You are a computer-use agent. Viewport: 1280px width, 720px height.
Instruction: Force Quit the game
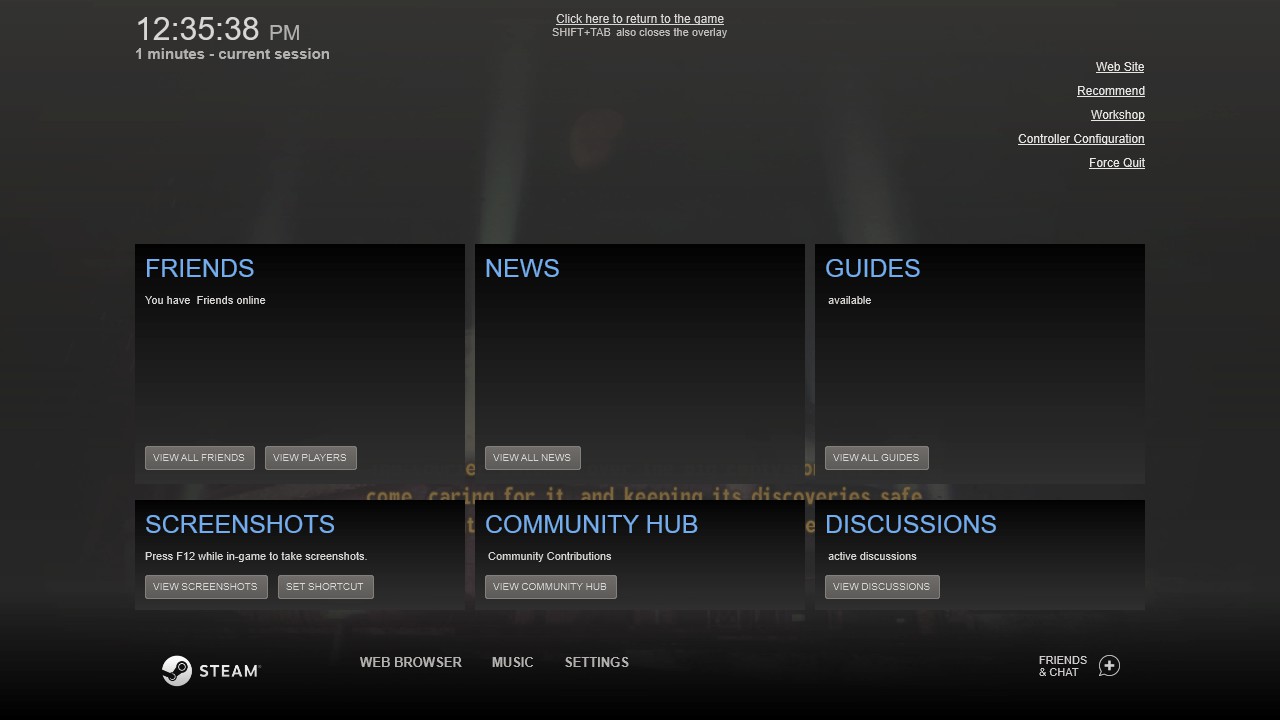1117,163
